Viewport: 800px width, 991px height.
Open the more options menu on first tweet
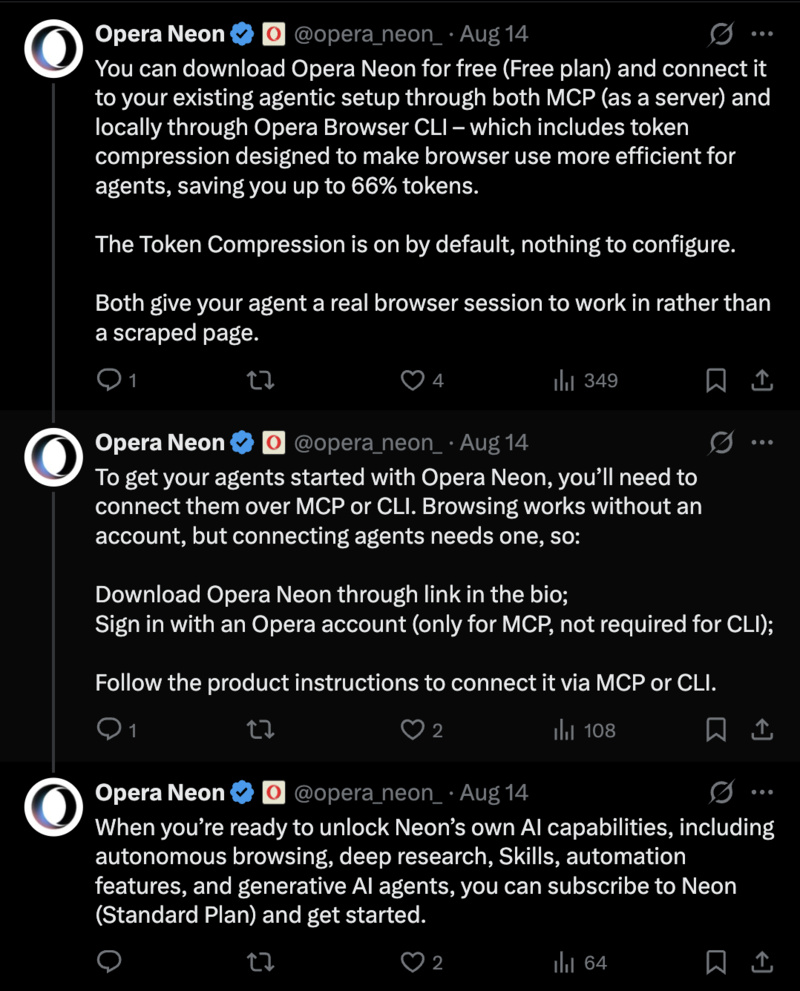762,34
